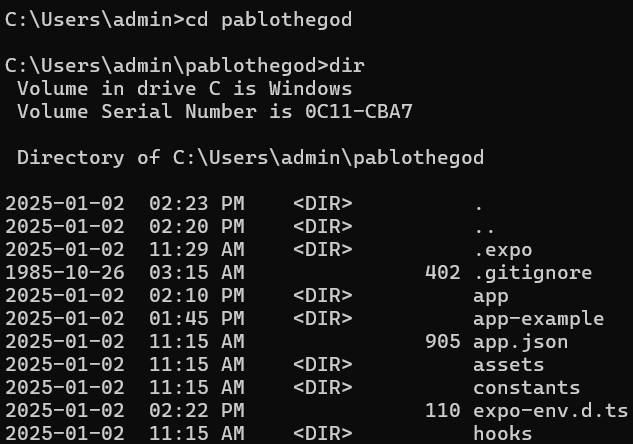
Task: Click the 1985-10-26 date entry
Action: click(x=65, y=273)
